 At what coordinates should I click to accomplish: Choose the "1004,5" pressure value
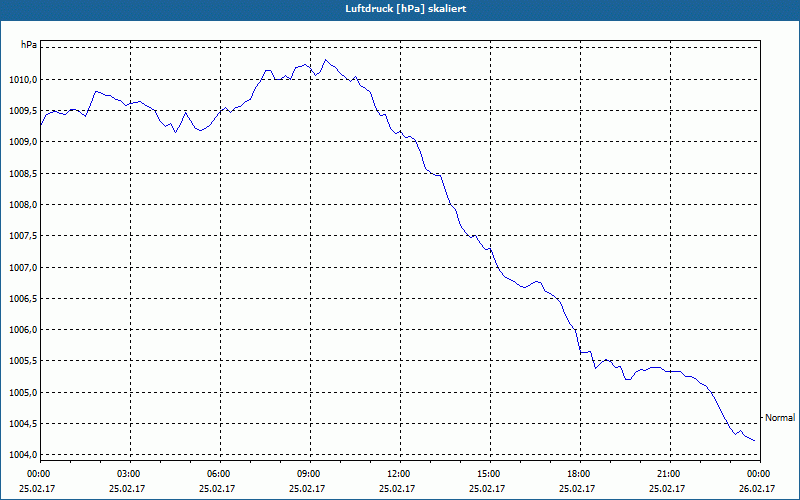tap(22, 423)
